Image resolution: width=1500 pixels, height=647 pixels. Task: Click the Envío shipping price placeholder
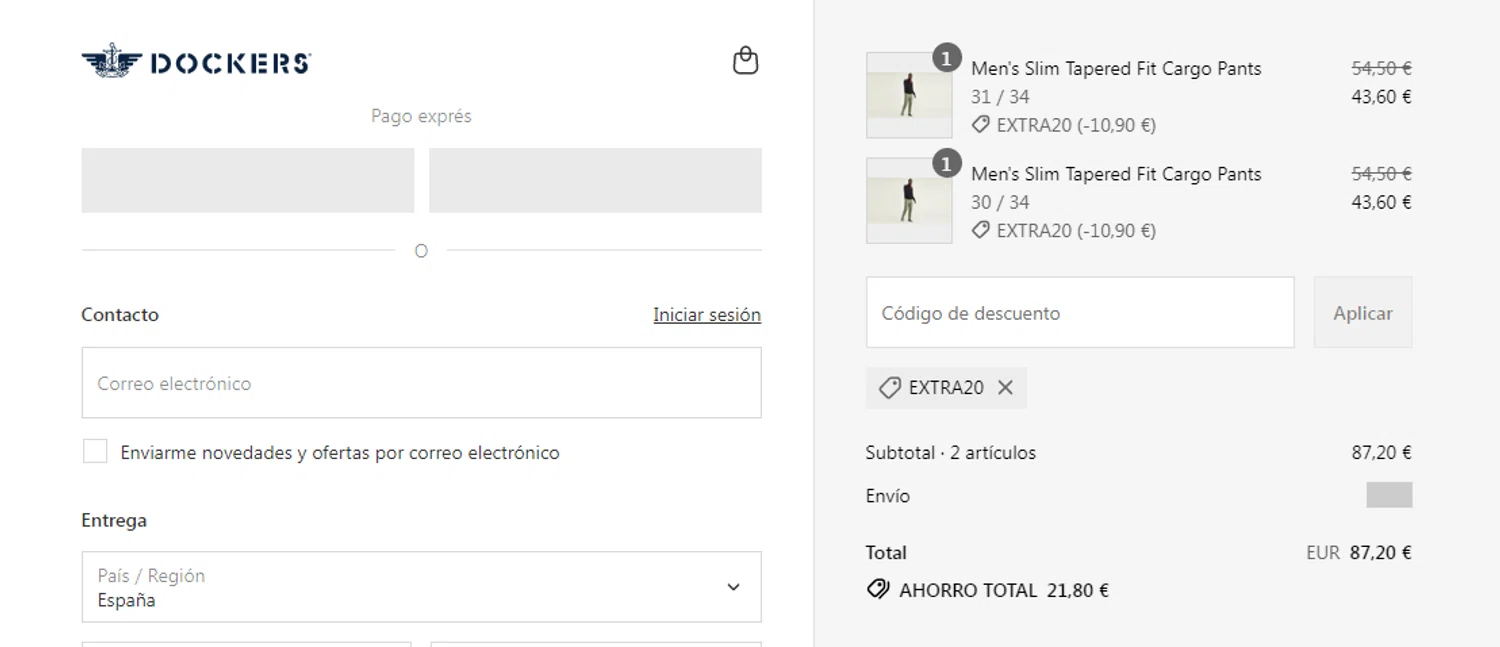[x=1389, y=495]
